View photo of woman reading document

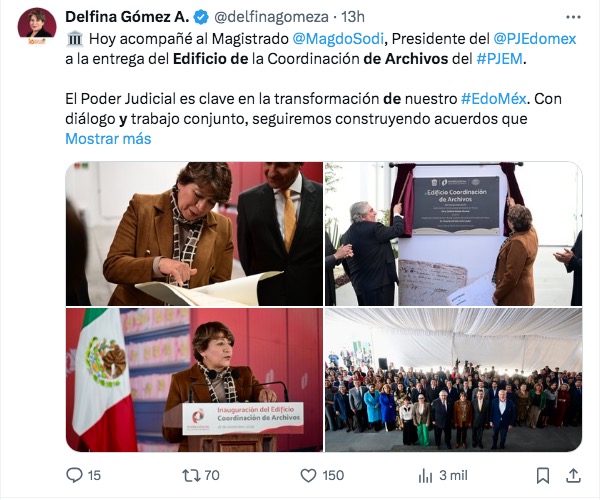[194, 234]
